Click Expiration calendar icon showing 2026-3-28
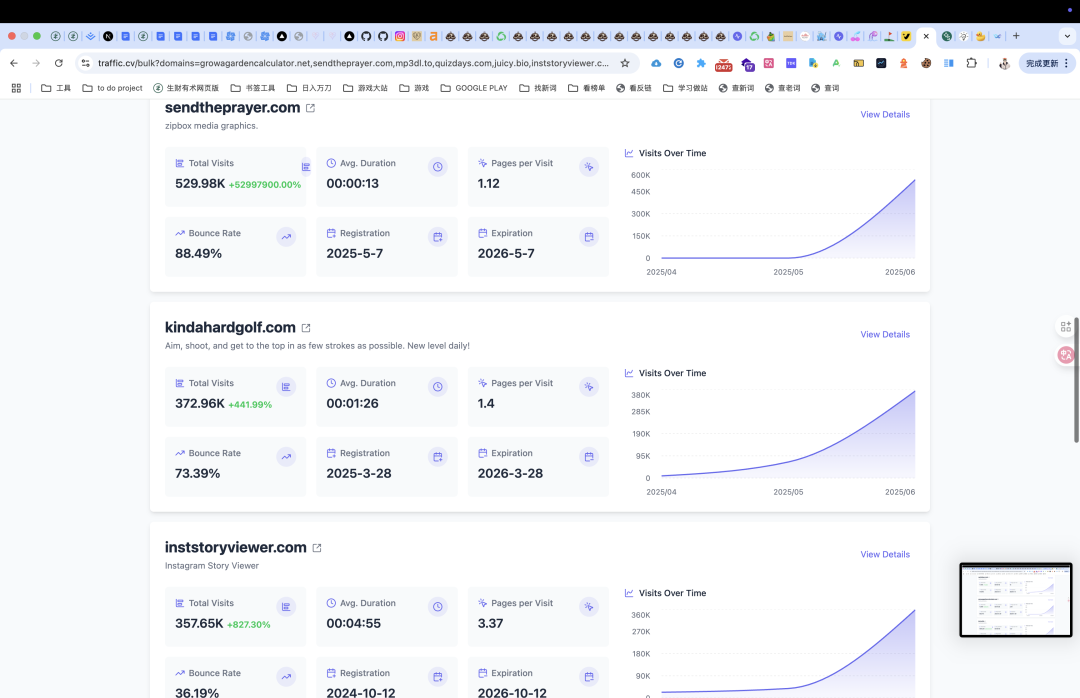1080x698 pixels. [x=589, y=457]
